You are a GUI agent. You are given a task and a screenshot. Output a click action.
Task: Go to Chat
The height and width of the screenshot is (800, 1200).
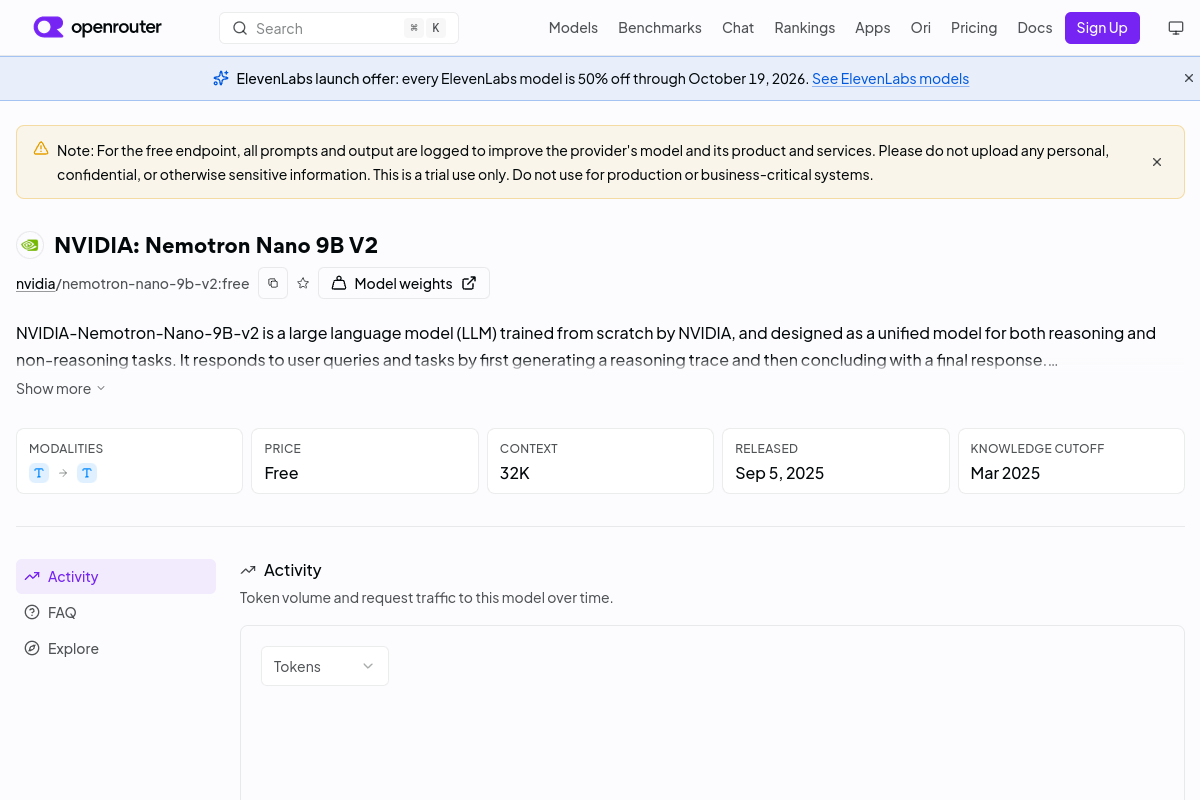(738, 28)
